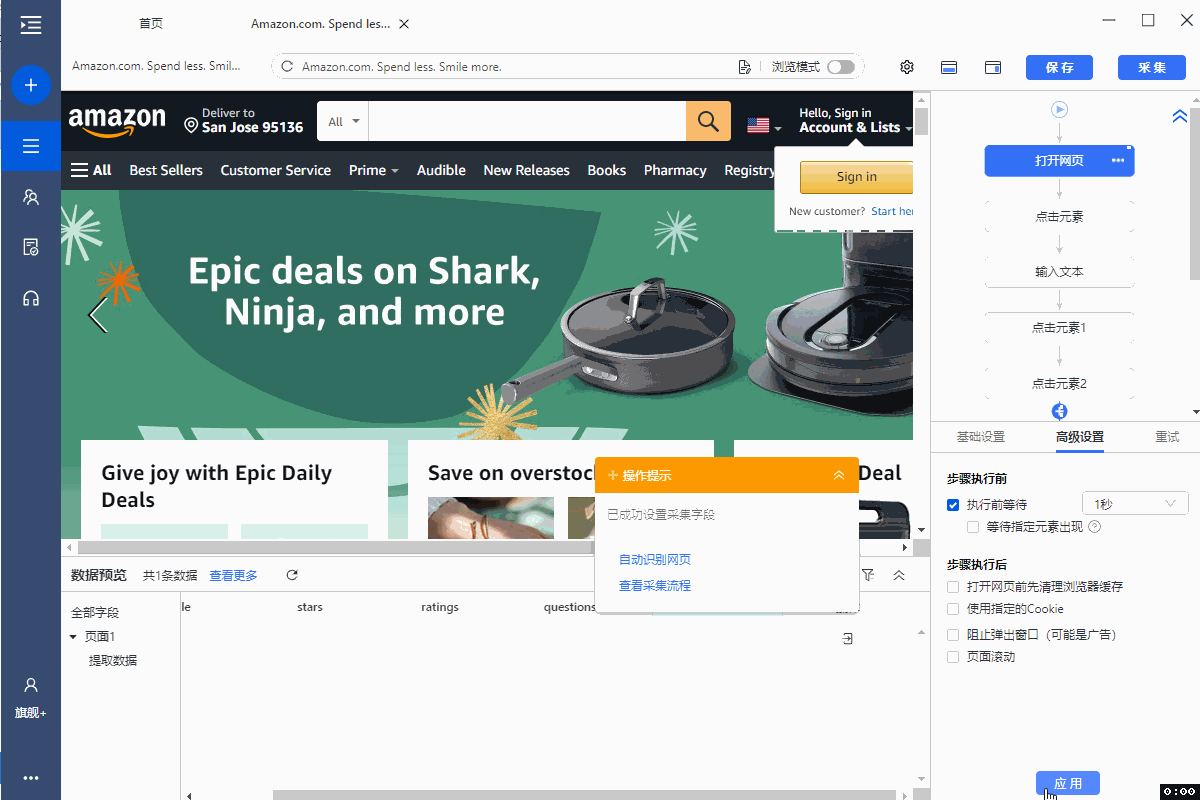Open the sidebar three-dots more menu
1200x800 pixels.
tap(31, 778)
